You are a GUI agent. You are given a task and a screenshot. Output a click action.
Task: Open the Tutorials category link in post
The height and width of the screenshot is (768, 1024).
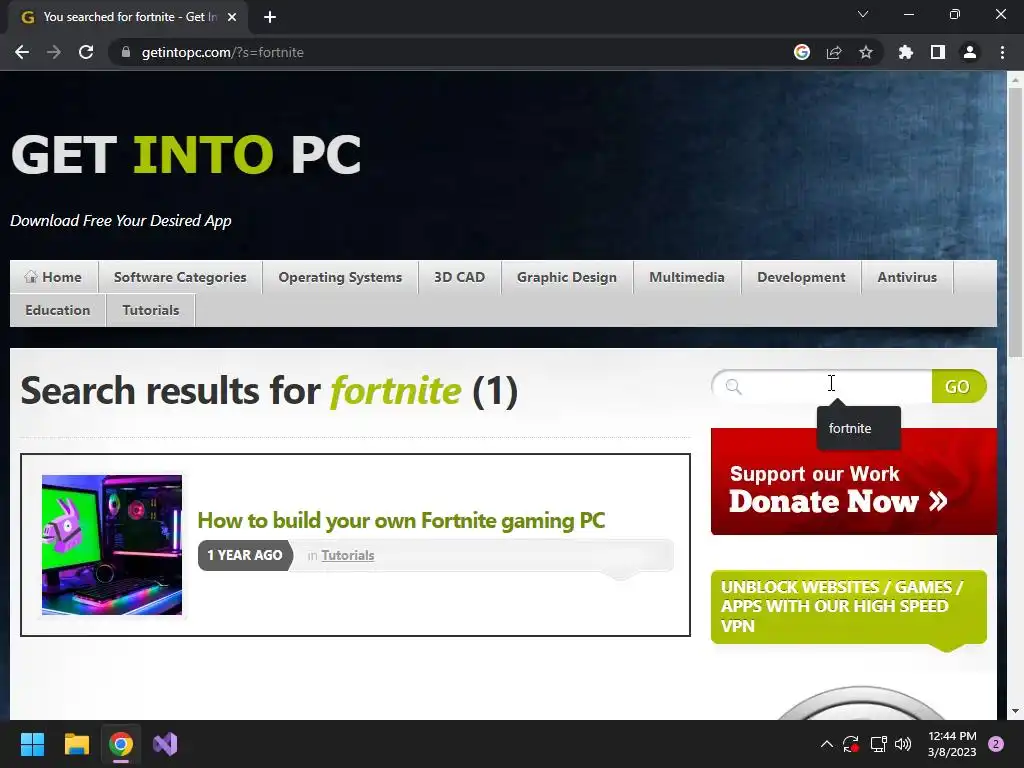pos(347,555)
